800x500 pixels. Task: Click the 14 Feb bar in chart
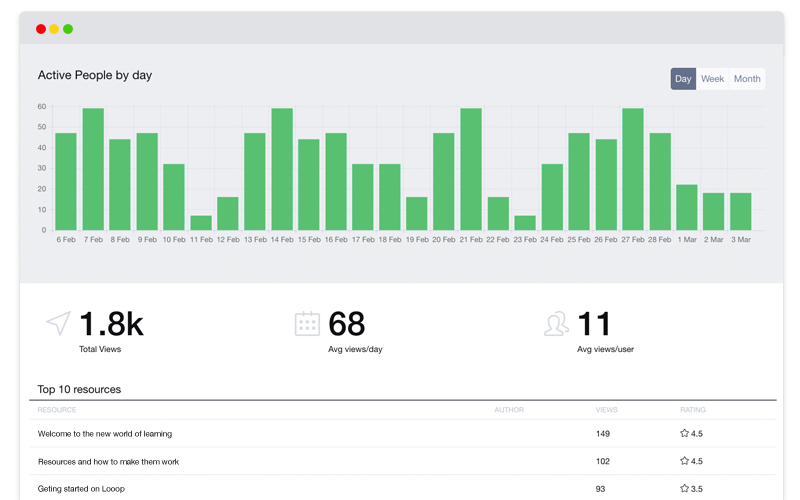[282, 169]
